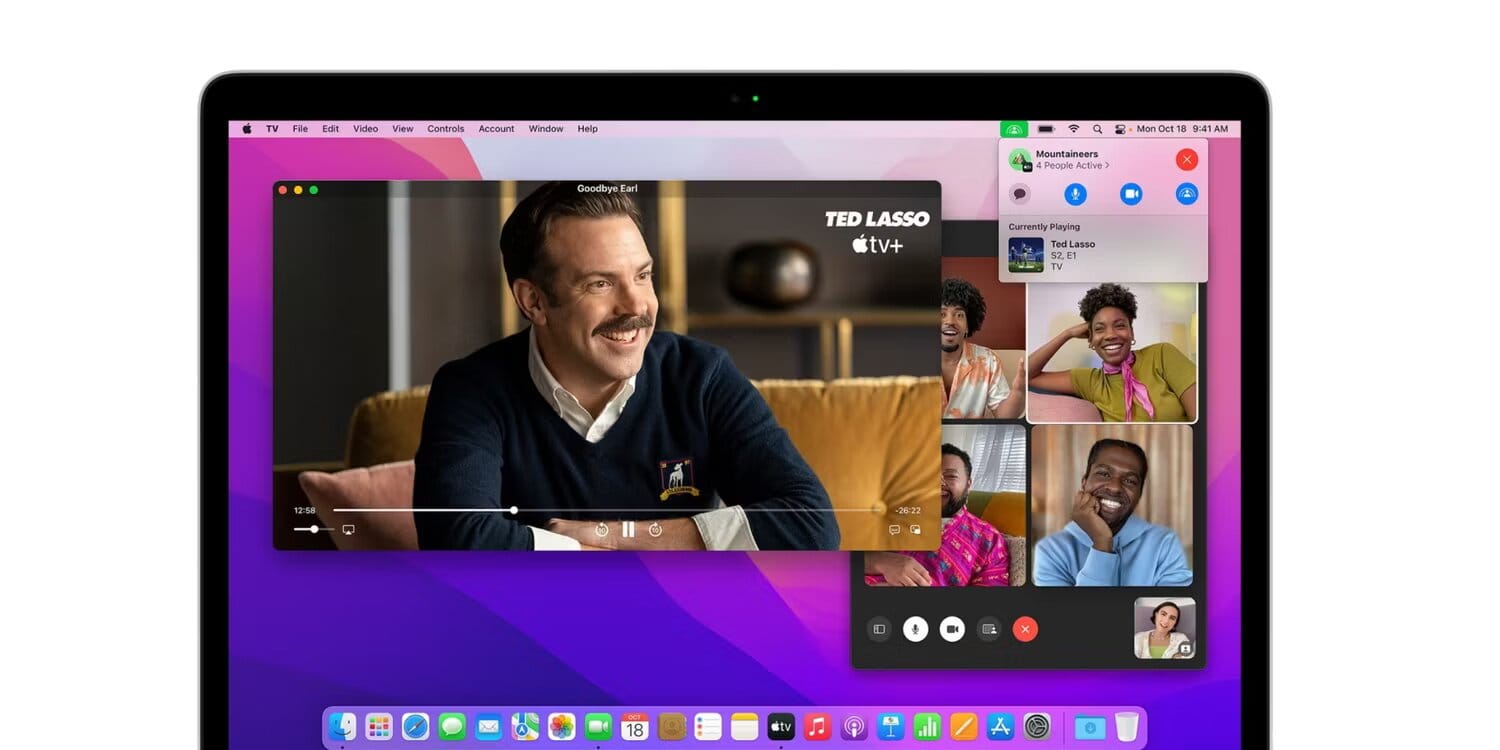Skip forward 10 seconds in Ted Lasso

click(x=654, y=529)
